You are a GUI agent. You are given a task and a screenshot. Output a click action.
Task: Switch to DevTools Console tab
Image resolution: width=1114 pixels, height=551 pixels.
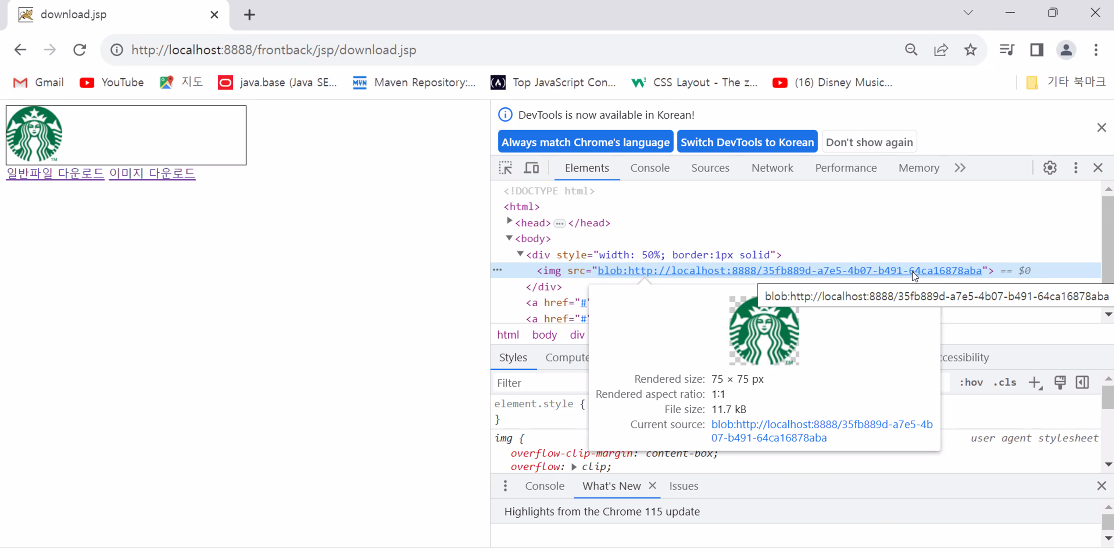pyautogui.click(x=650, y=168)
